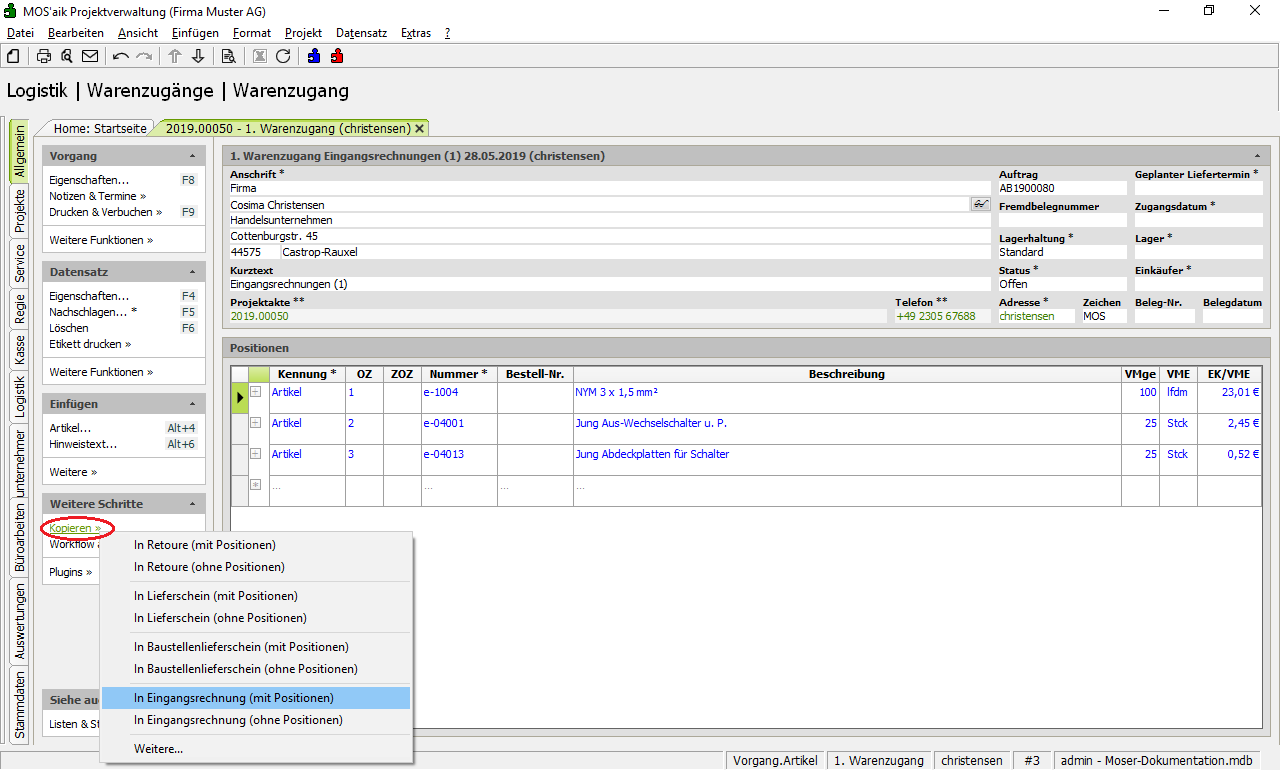
Task: Open the Projekt menu
Action: [x=303, y=33]
